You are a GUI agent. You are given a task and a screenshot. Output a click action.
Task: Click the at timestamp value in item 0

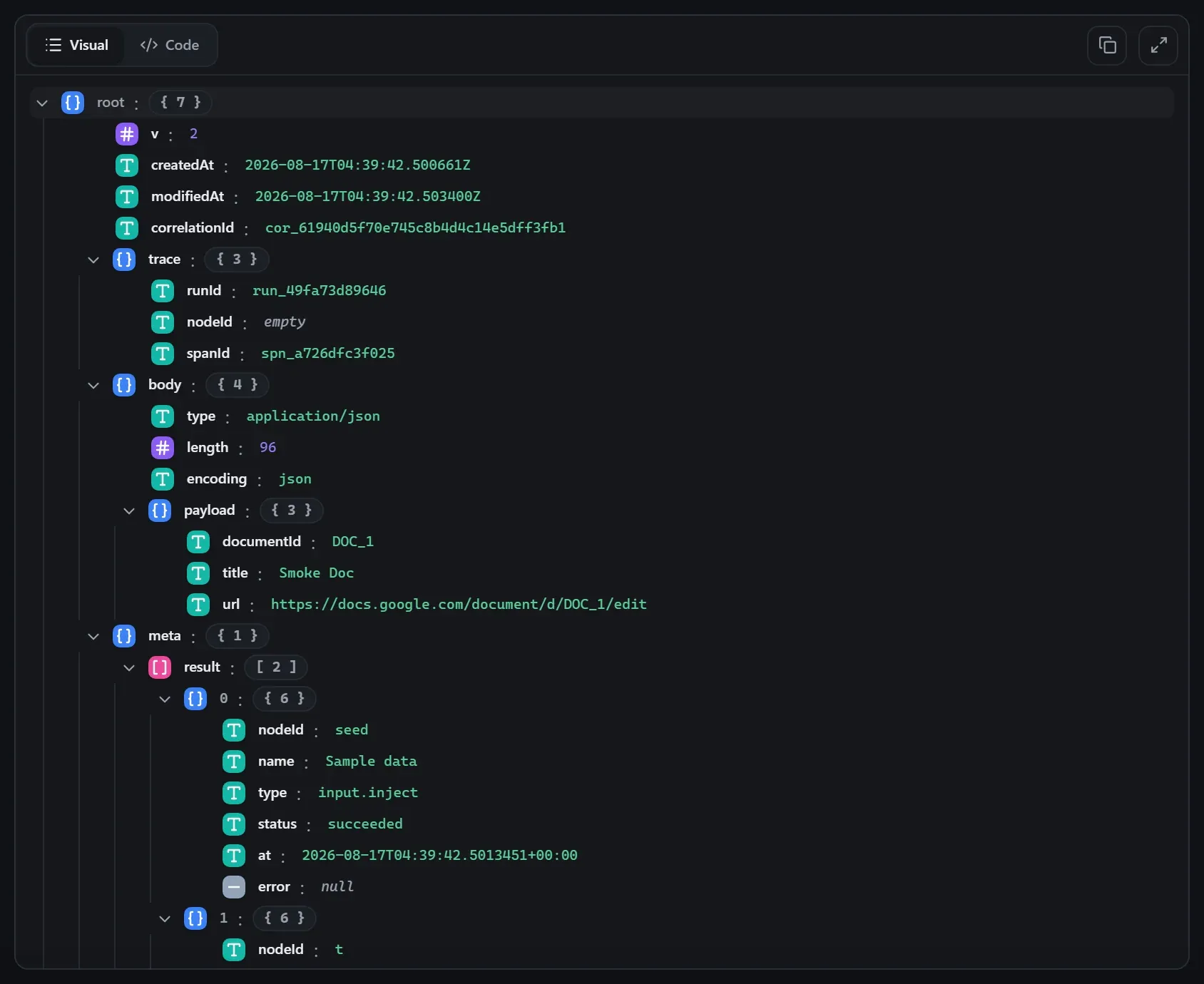point(439,856)
